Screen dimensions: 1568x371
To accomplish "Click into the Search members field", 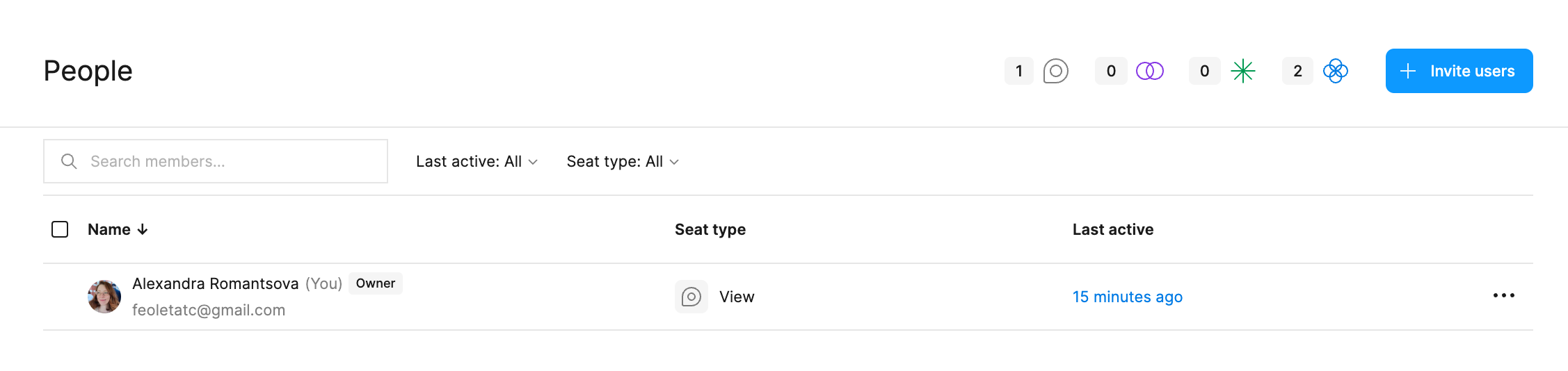I will pyautogui.click(x=216, y=161).
